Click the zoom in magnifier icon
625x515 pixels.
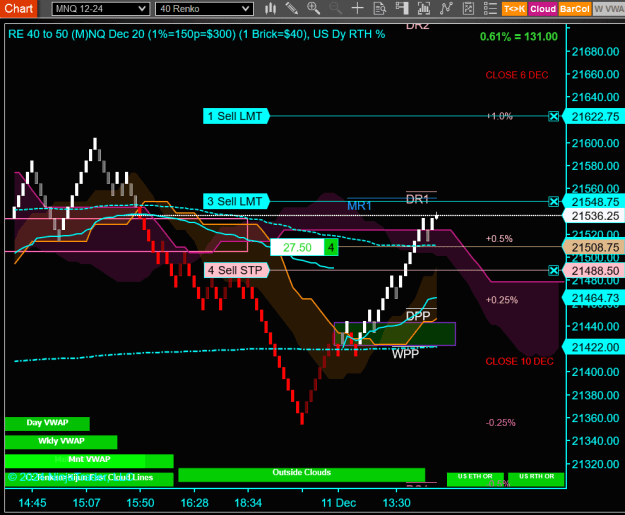(313, 8)
